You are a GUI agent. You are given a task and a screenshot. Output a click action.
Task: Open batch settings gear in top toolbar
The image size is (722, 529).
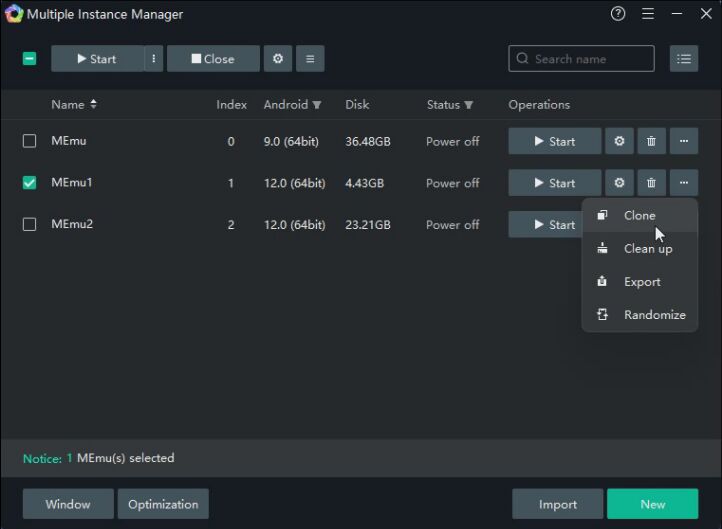tap(278, 59)
